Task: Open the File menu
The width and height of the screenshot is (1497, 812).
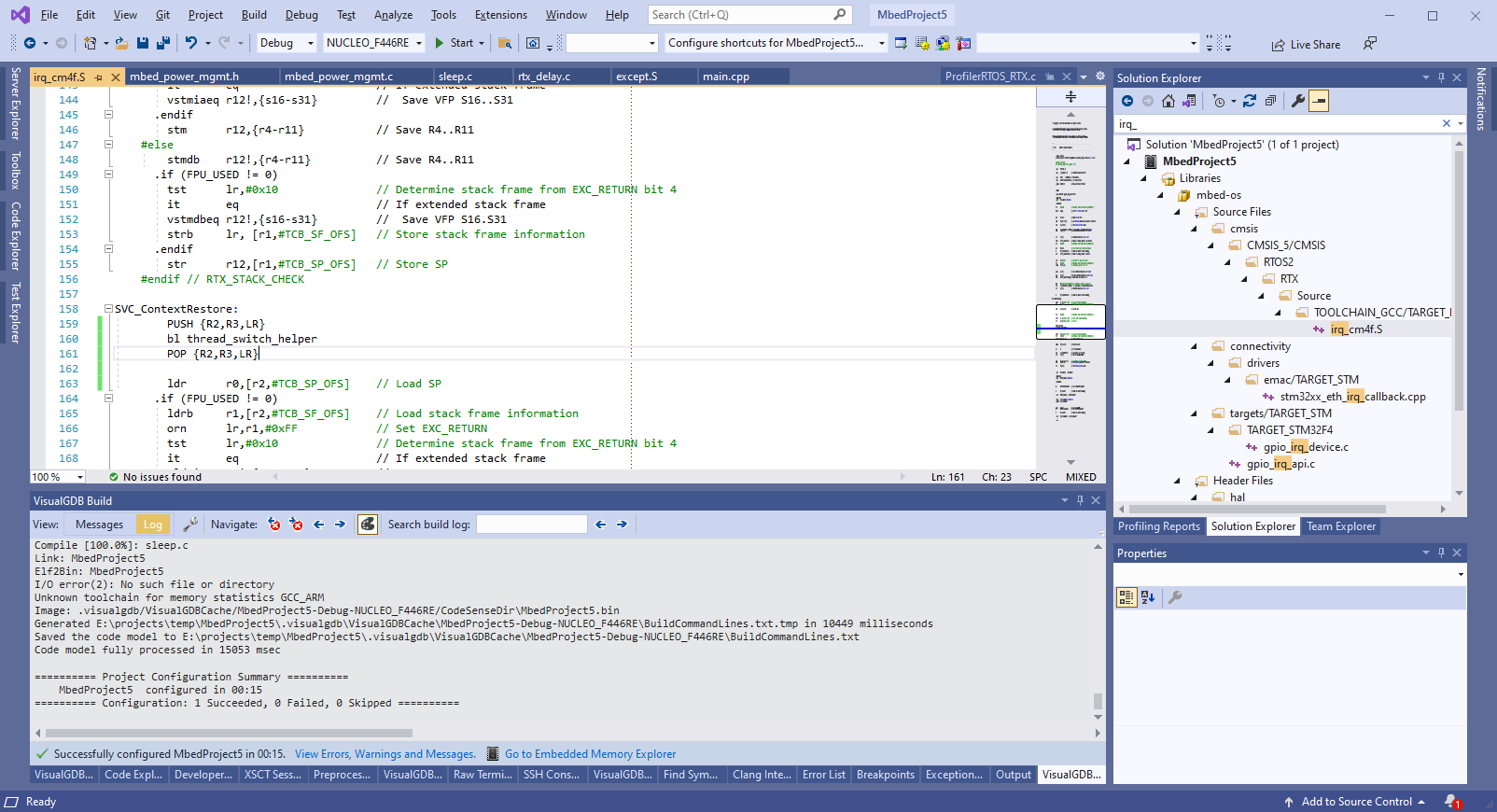Action: pyautogui.click(x=49, y=15)
